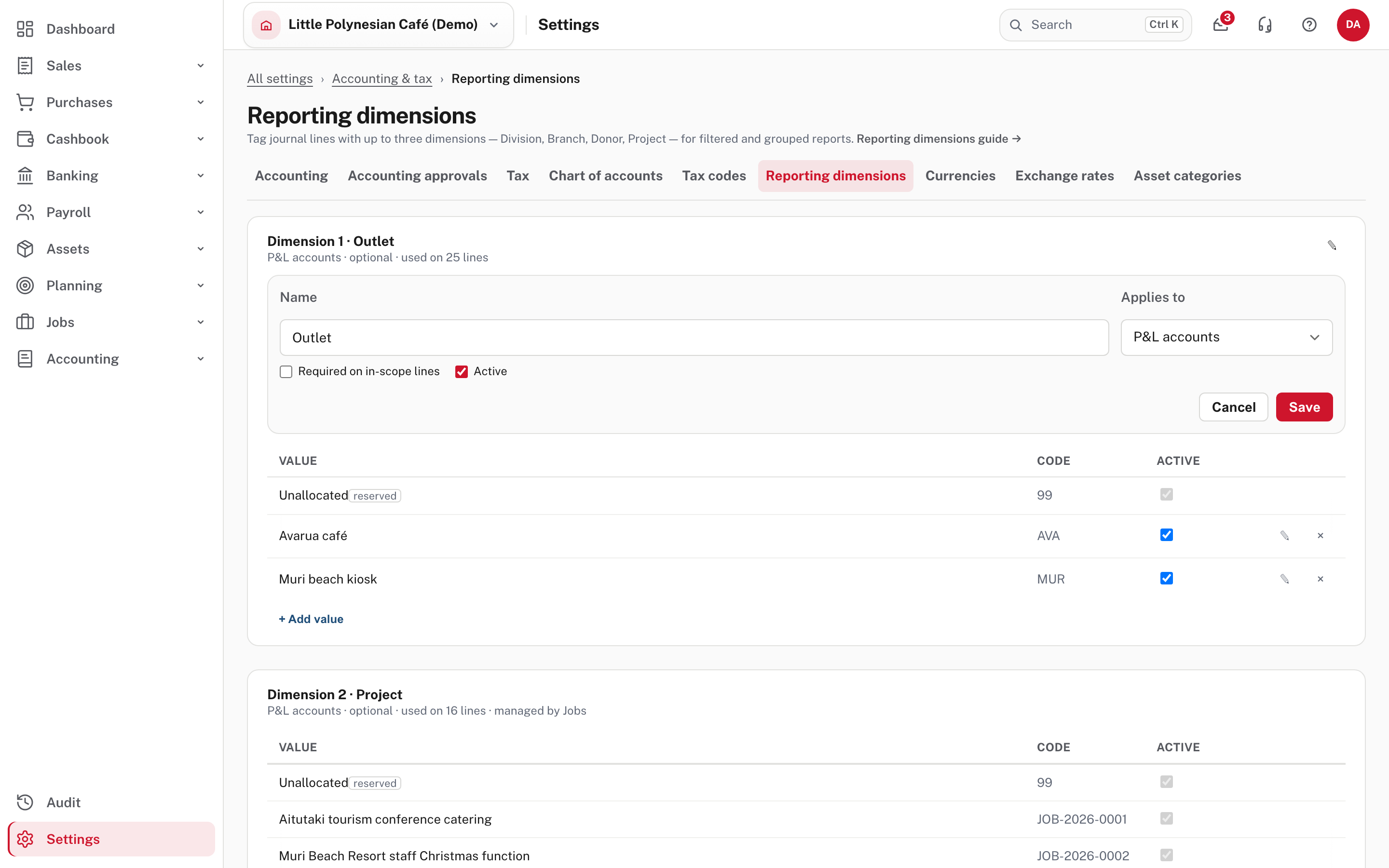
Task: Click the help question mark icon
Action: tap(1308, 25)
